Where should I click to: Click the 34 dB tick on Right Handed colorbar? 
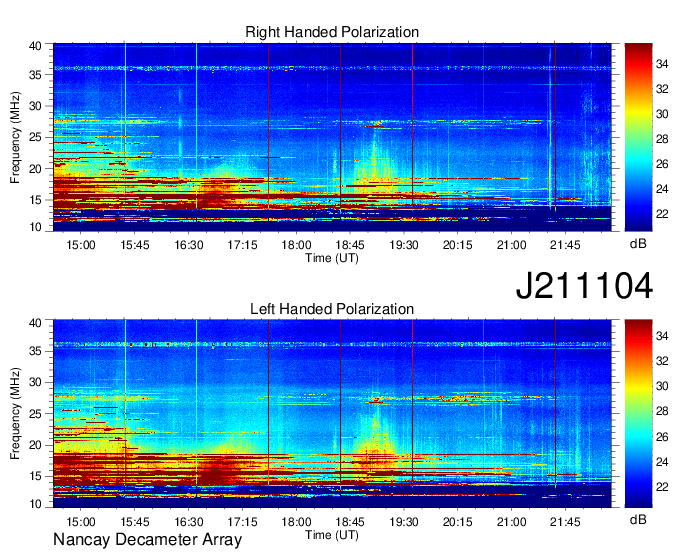point(662,64)
